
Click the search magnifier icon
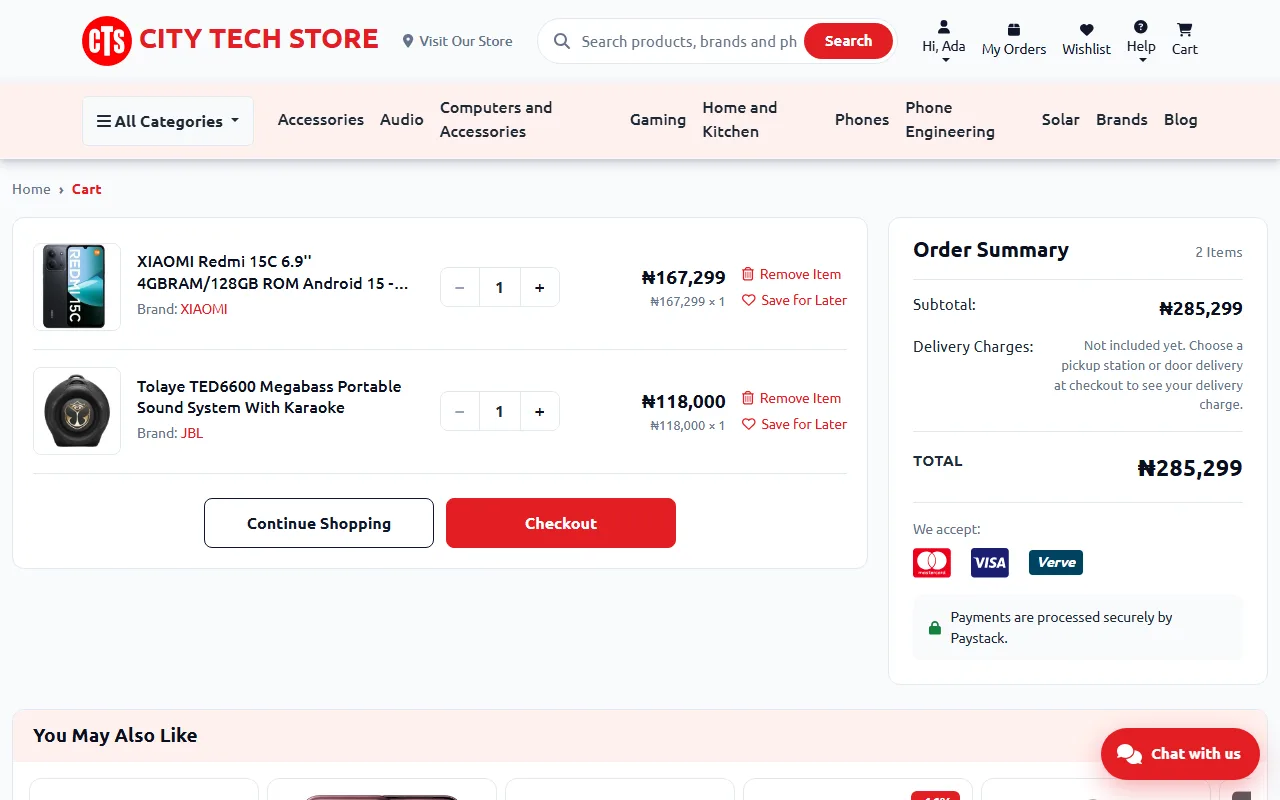coord(562,41)
